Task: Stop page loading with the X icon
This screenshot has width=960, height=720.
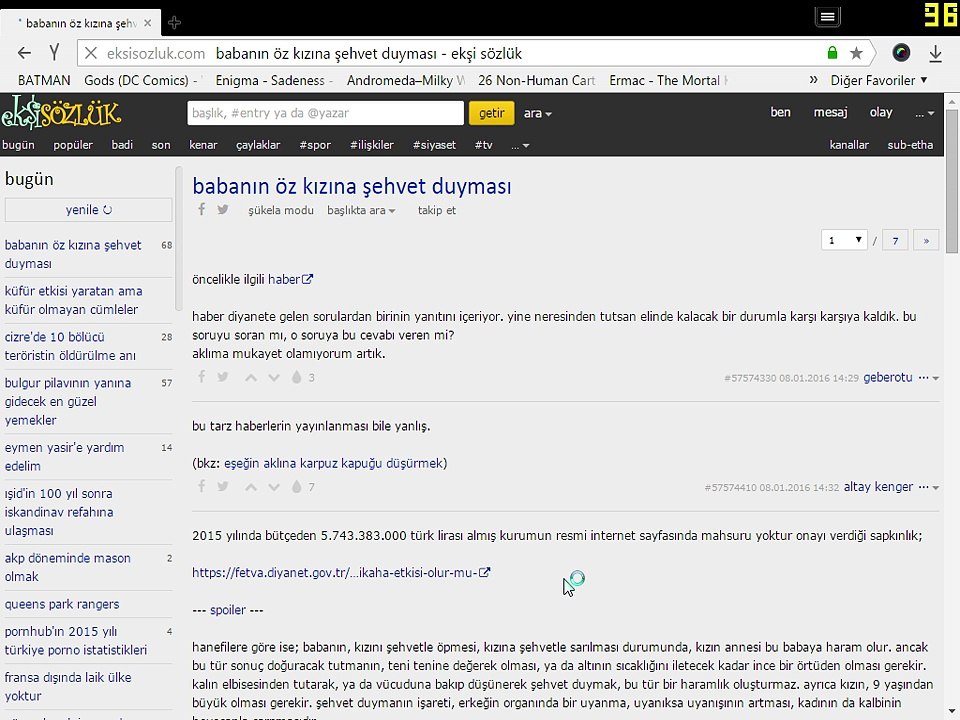Action: 91,53
